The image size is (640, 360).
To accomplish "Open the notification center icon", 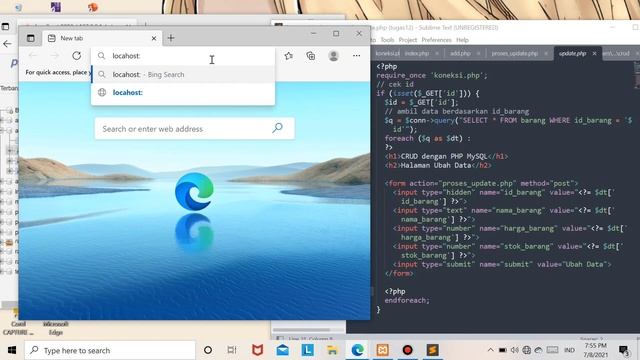I will click(624, 350).
